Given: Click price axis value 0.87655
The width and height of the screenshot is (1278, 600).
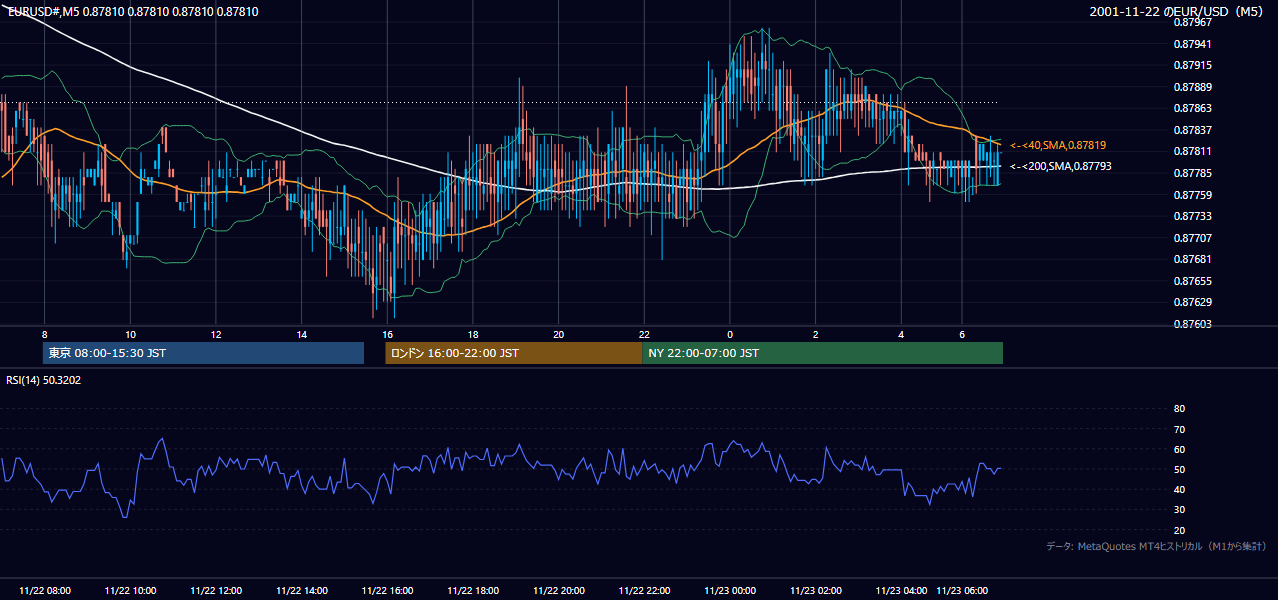Looking at the screenshot, I should click(x=1191, y=281).
